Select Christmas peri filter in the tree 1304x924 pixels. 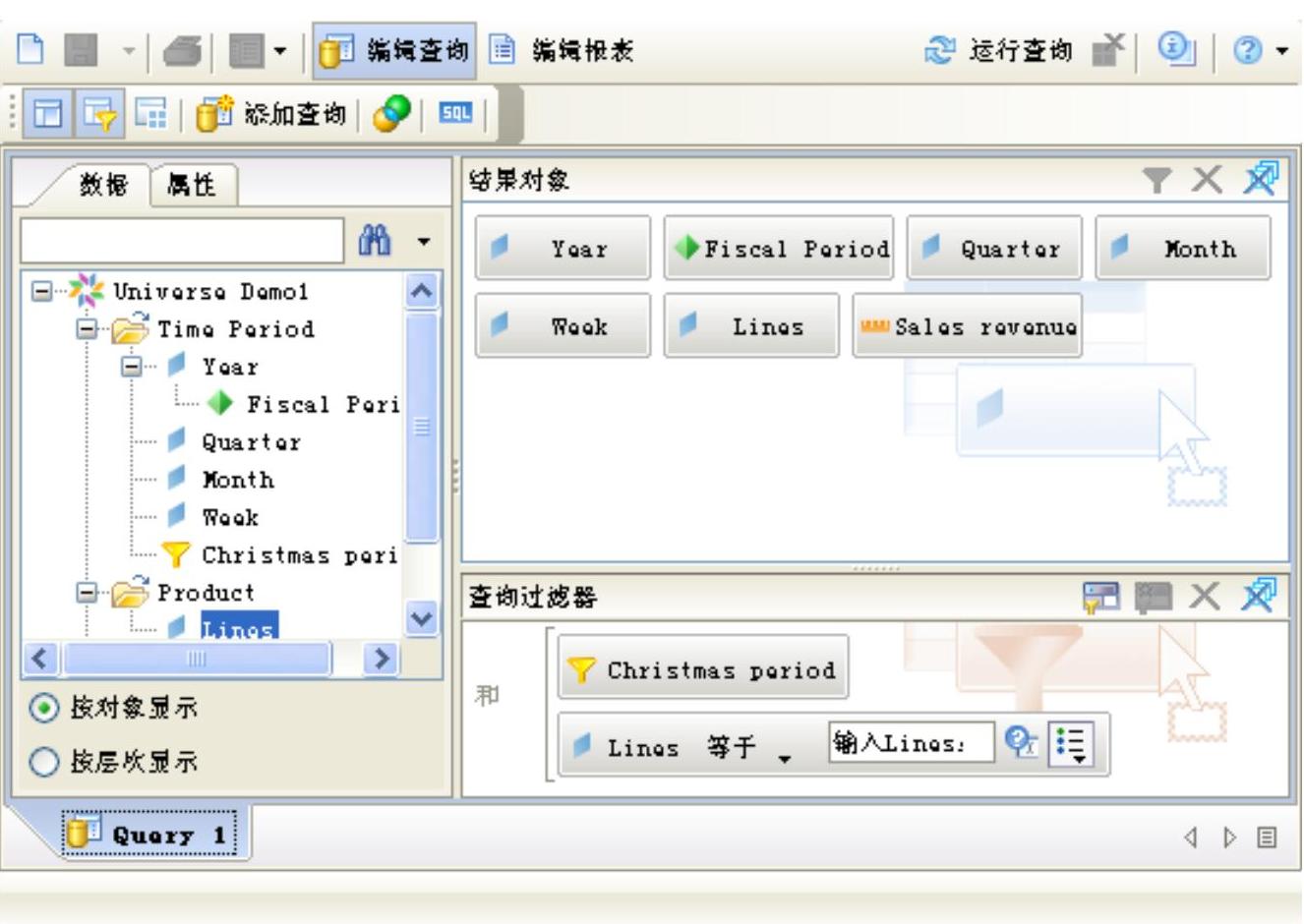coord(280,555)
